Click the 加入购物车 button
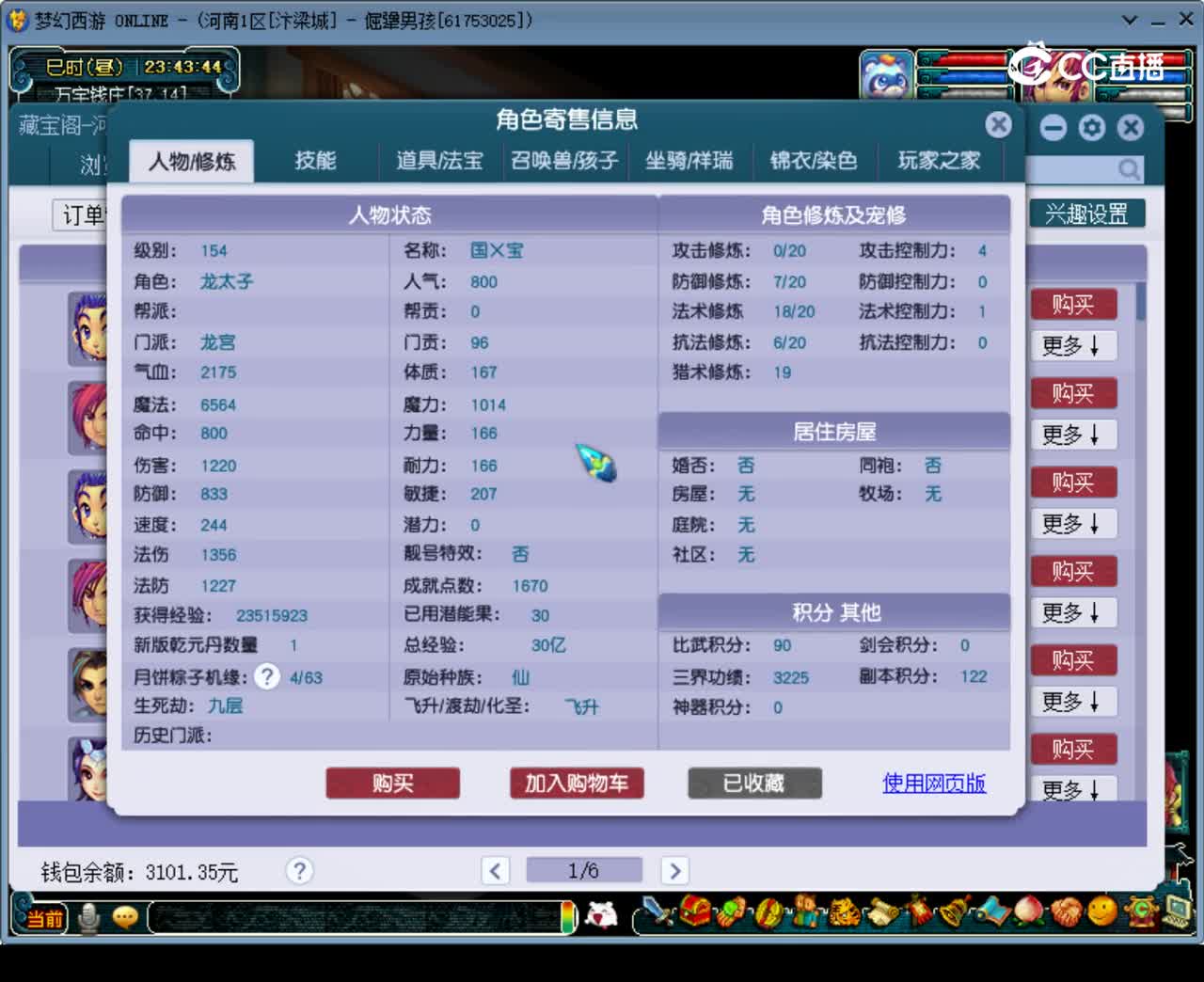 [577, 784]
